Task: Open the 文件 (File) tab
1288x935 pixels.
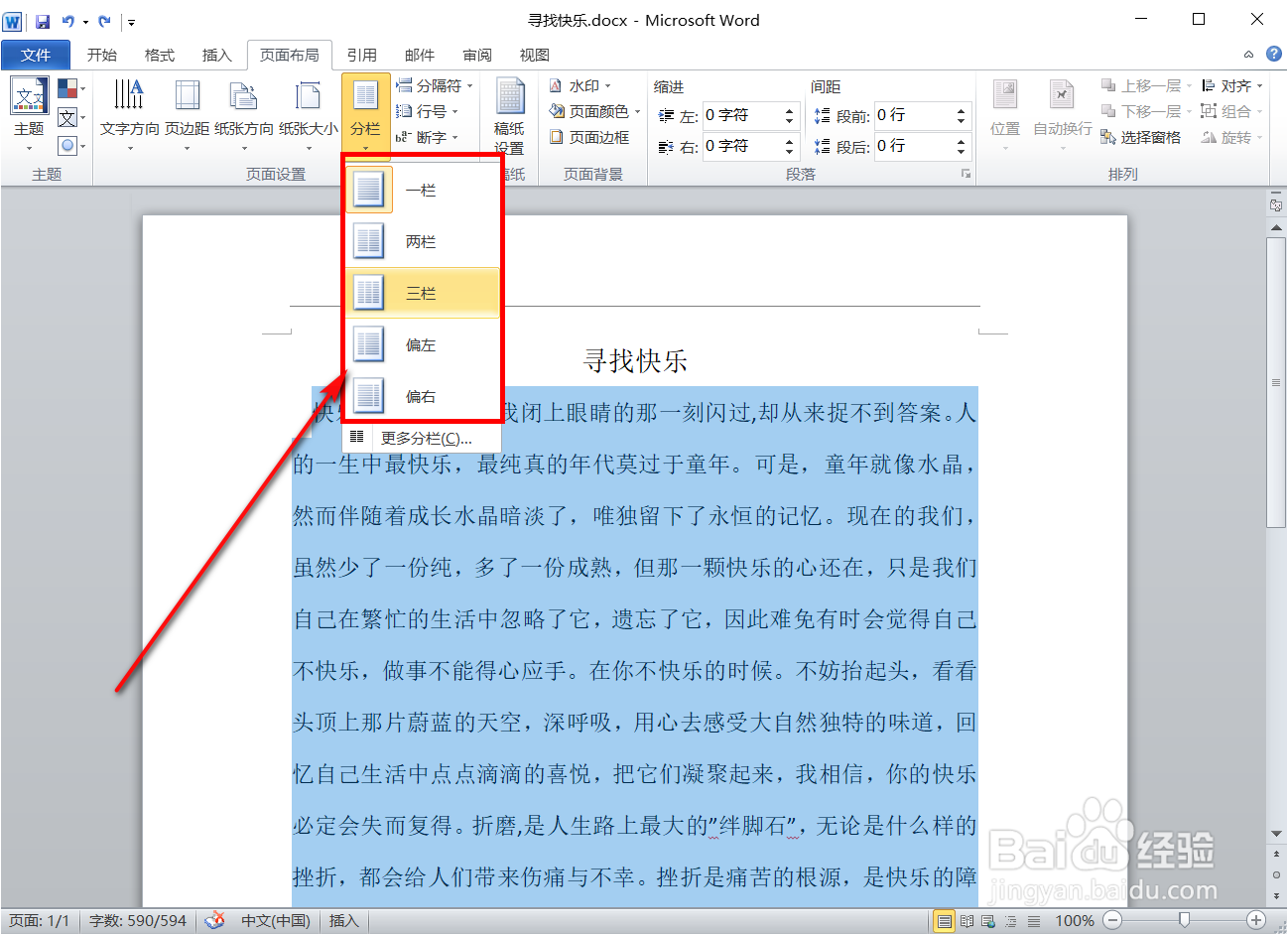Action: pyautogui.click(x=36, y=55)
